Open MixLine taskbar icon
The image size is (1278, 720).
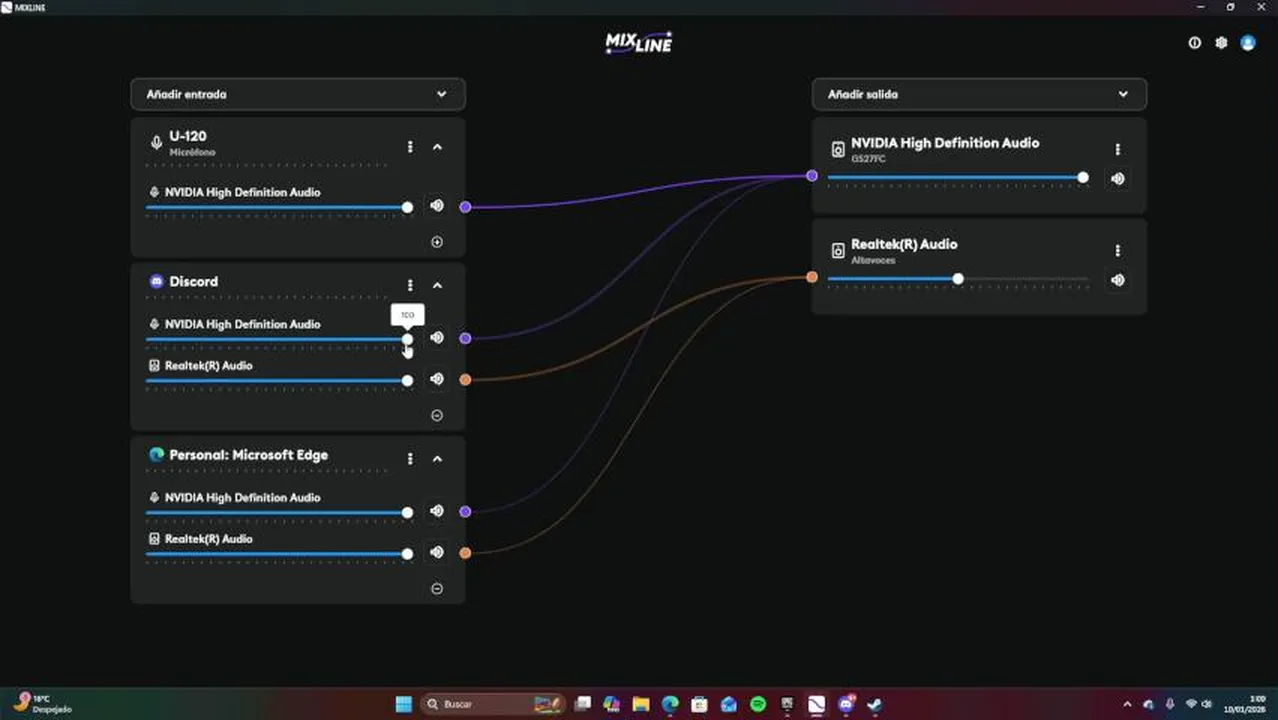coord(817,704)
